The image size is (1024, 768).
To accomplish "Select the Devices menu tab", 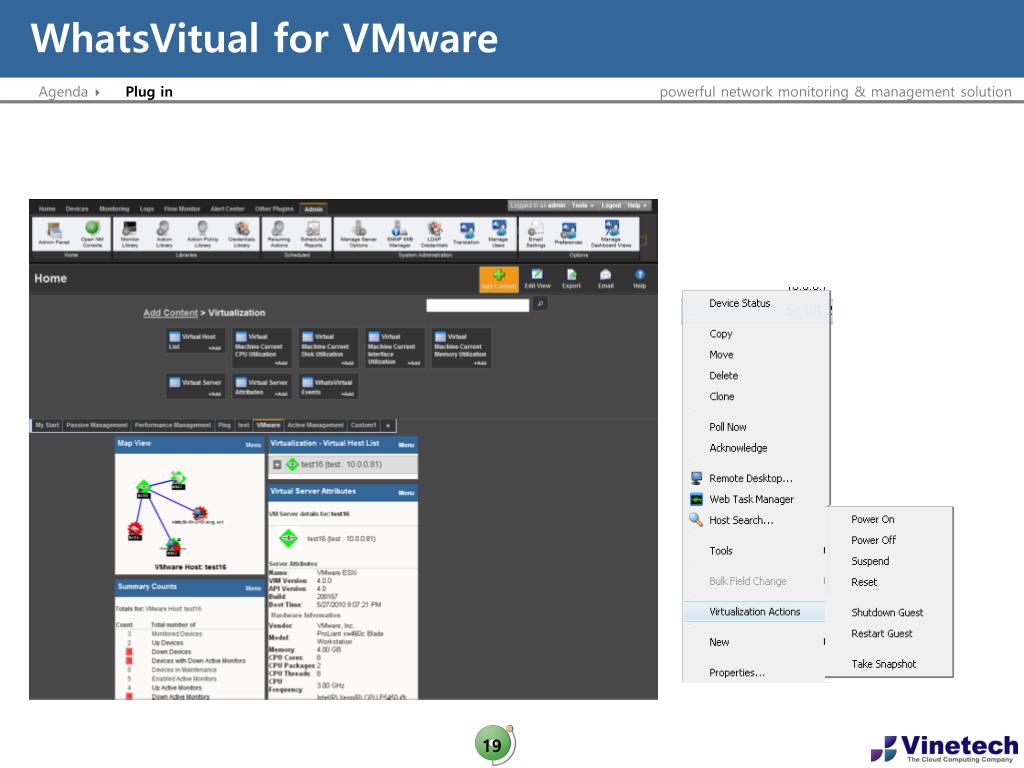I will tap(76, 209).
